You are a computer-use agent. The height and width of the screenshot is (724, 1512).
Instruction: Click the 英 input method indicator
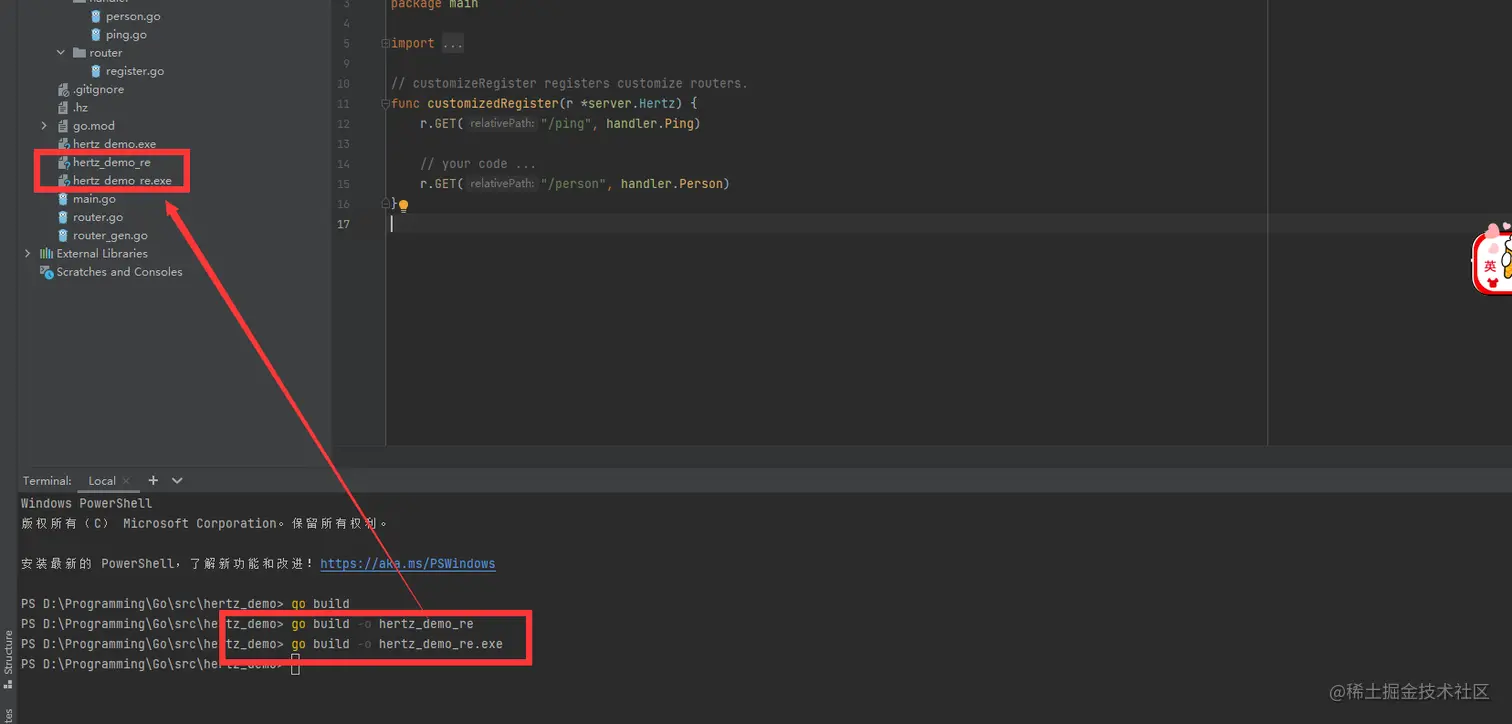pyautogui.click(x=1490, y=266)
